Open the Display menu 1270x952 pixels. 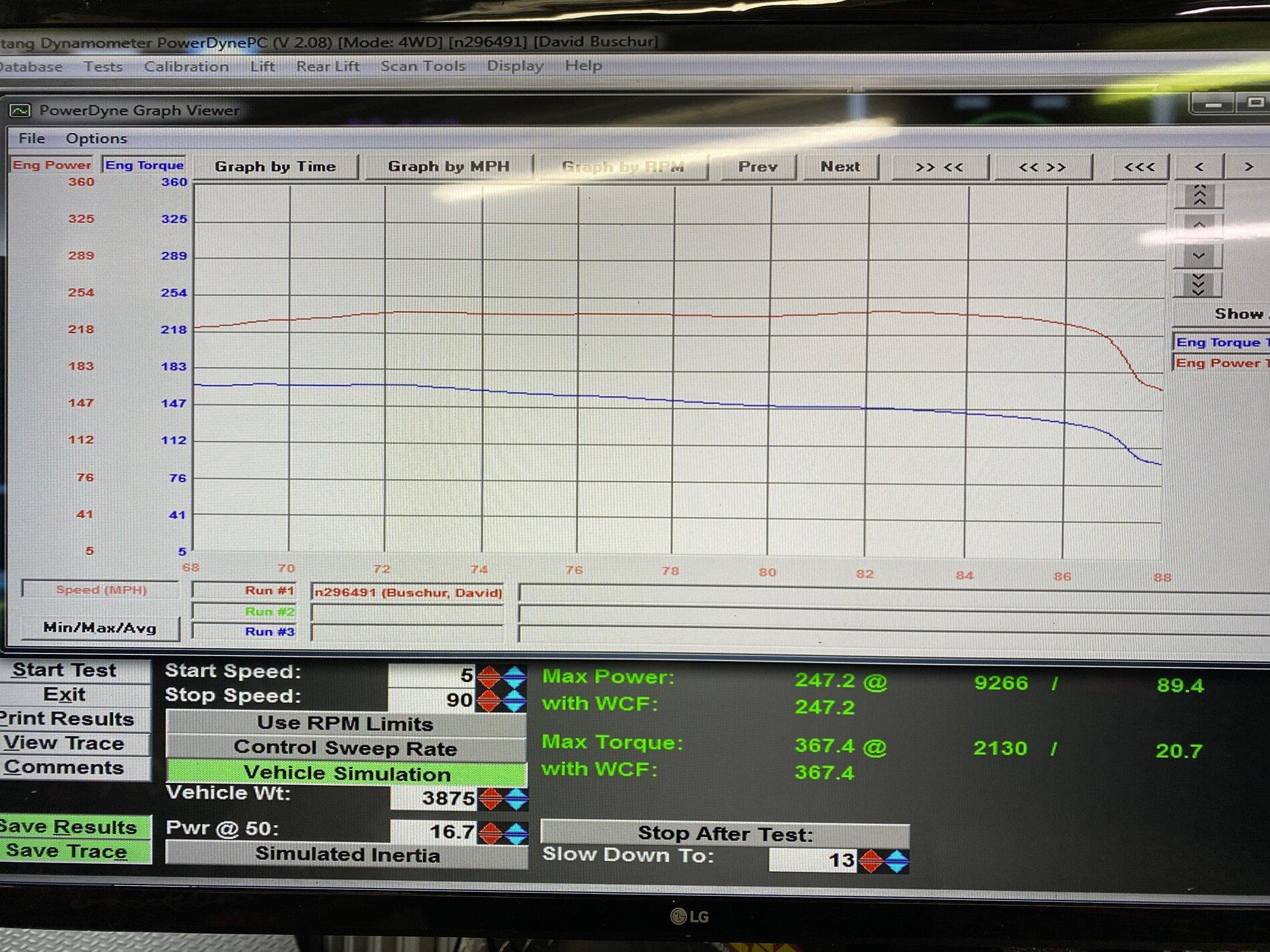click(x=515, y=65)
